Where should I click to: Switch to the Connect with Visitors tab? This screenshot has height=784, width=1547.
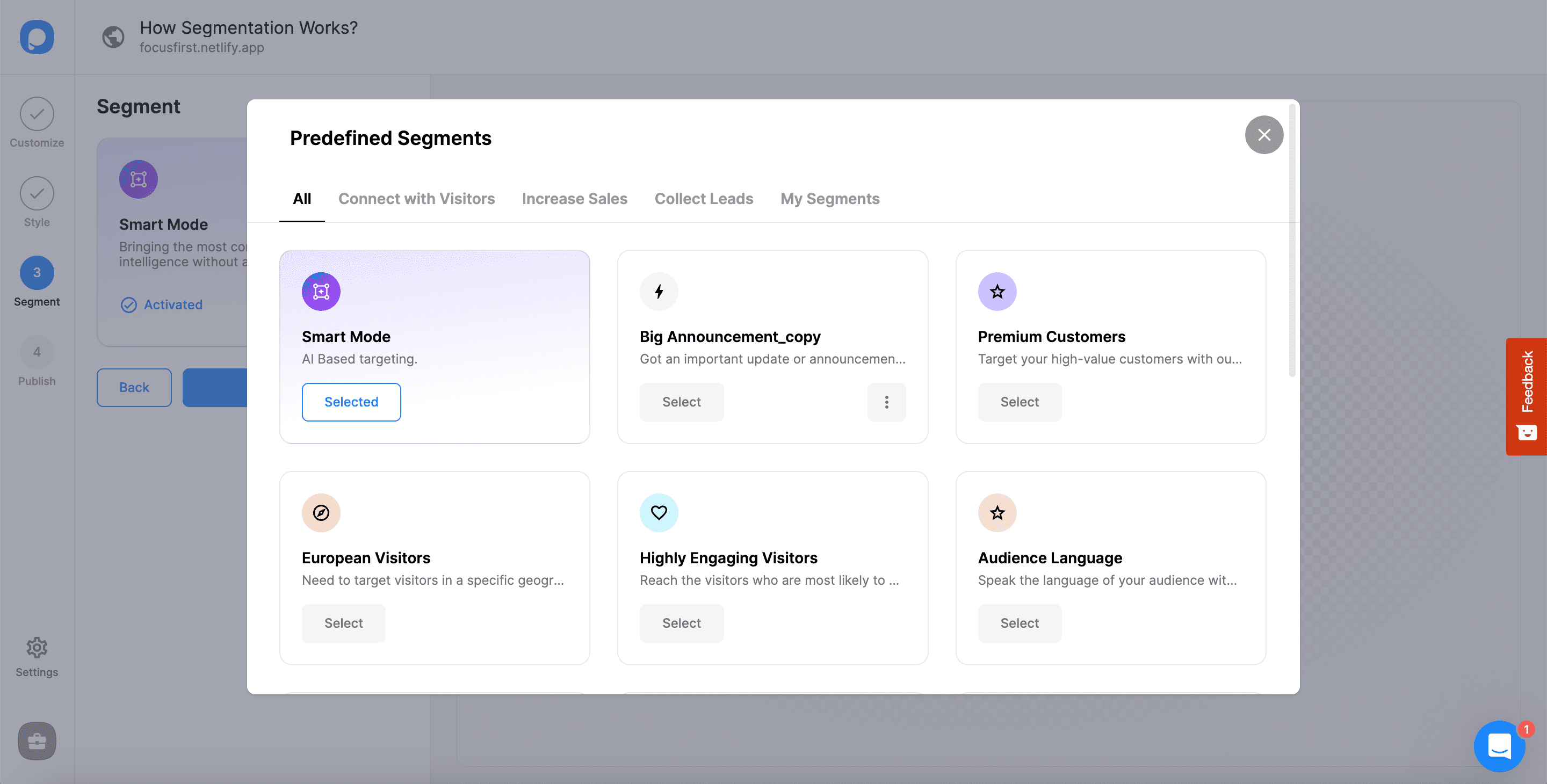point(416,198)
